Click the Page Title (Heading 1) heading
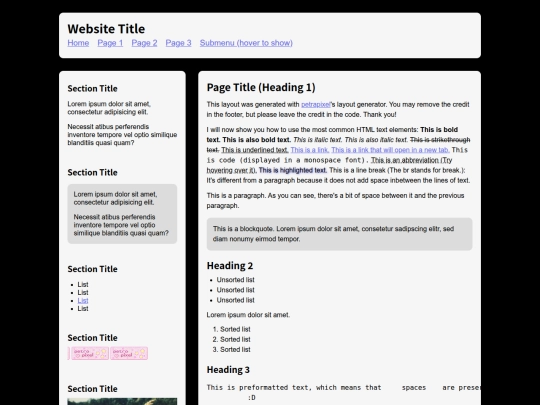This screenshot has width=540, height=405. 261,87
